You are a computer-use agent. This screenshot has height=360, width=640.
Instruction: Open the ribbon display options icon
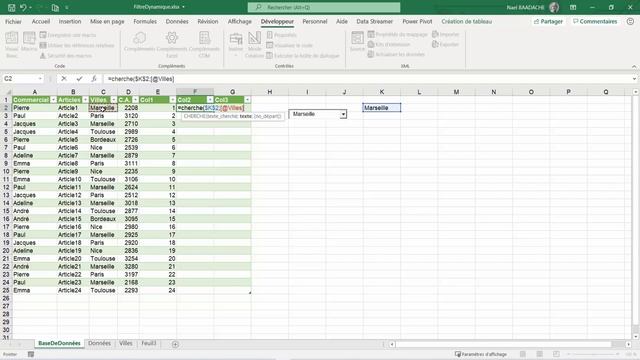click(573, 7)
